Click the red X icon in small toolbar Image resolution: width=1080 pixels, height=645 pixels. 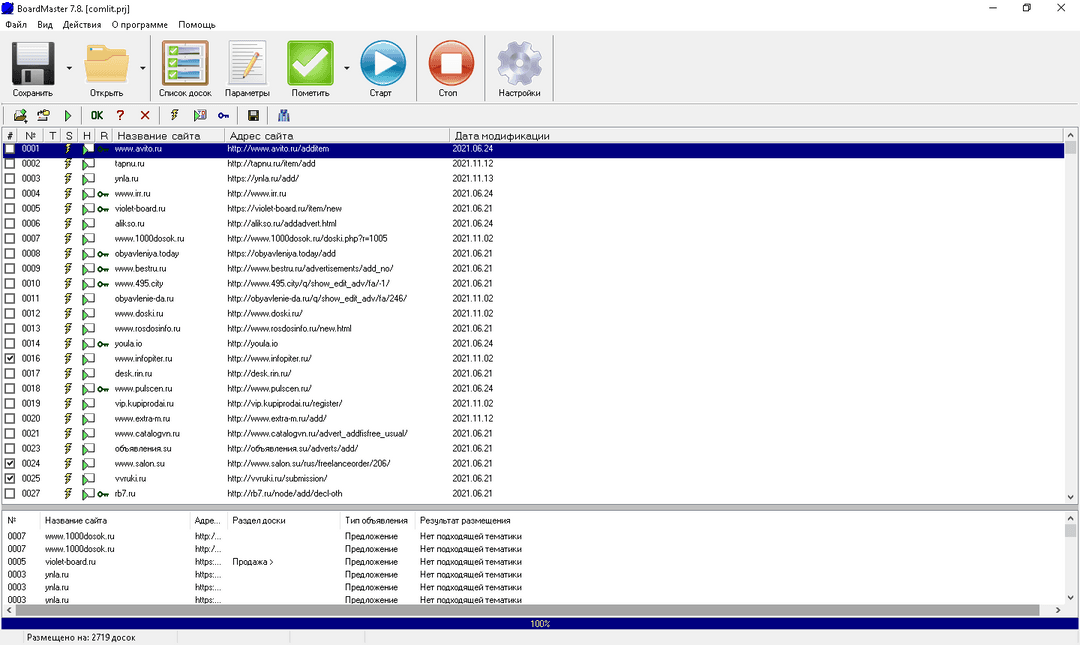145,116
